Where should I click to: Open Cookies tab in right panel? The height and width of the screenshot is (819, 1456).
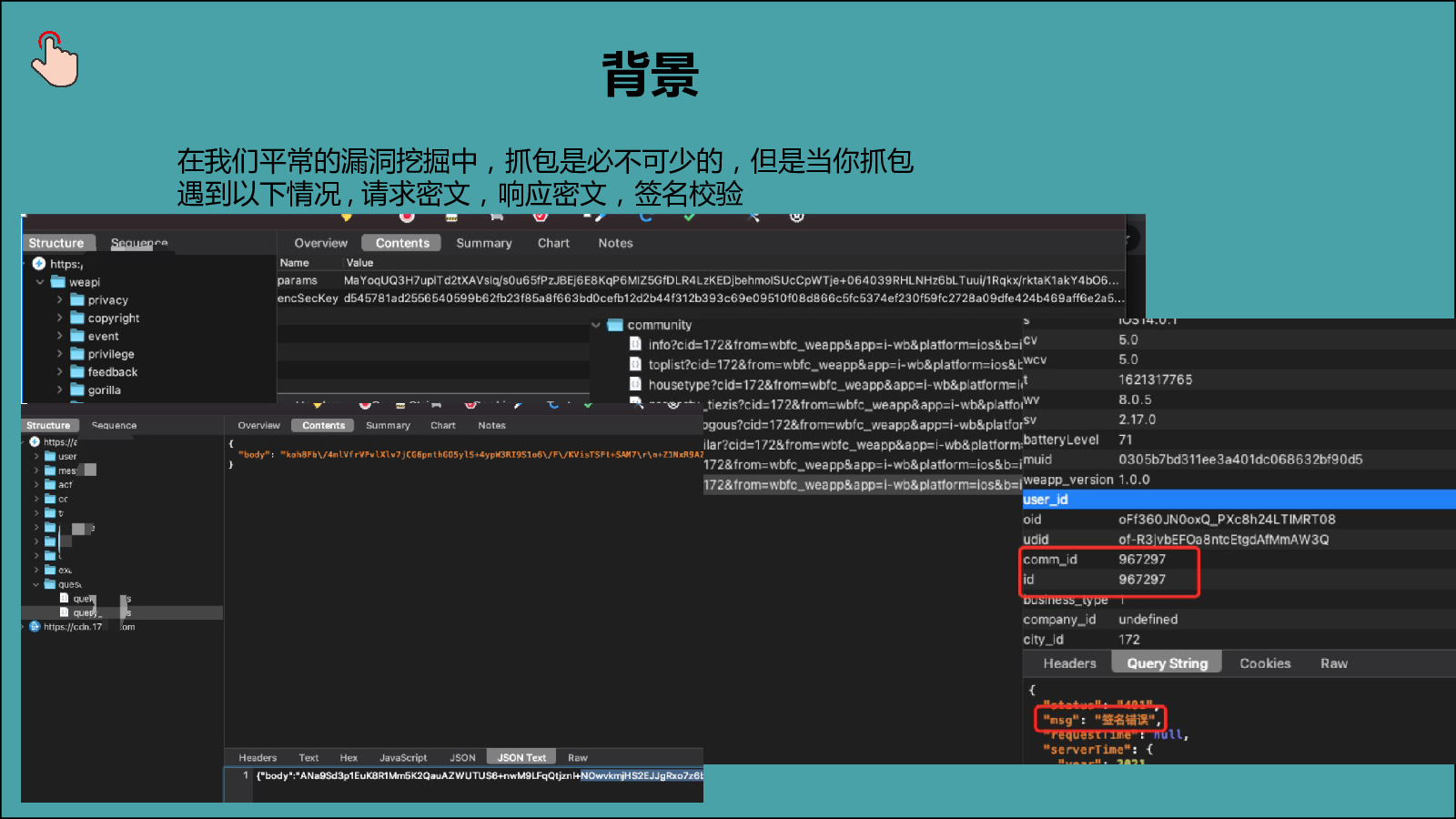[x=1265, y=663]
